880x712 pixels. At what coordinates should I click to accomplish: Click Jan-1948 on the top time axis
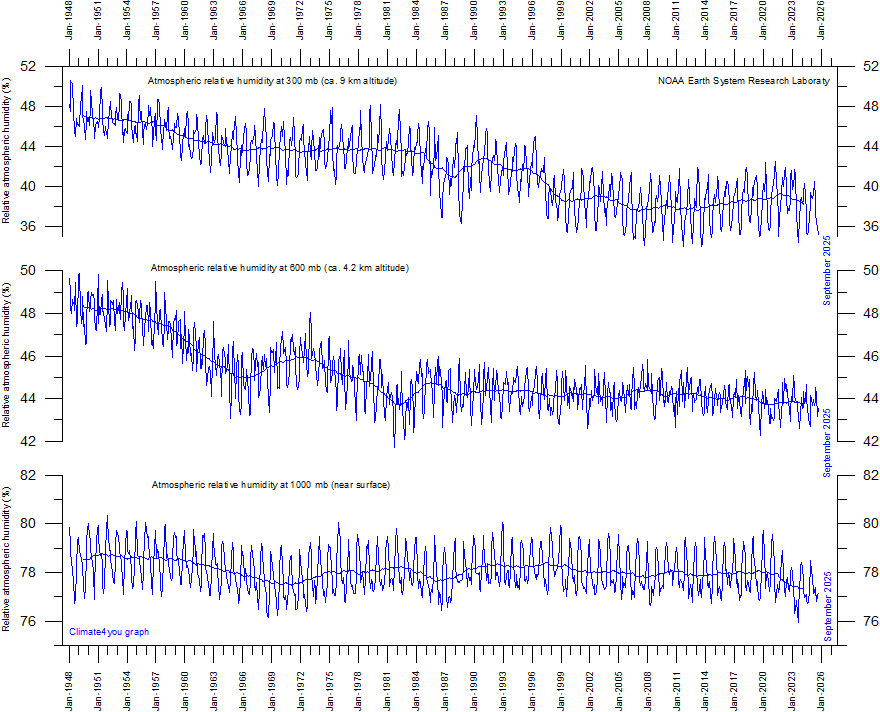click(69, 26)
